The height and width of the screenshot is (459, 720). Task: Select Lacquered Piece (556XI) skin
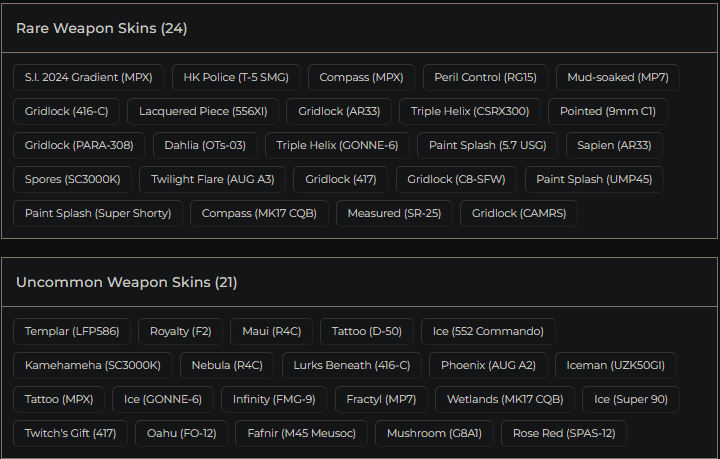pyautogui.click(x=203, y=111)
